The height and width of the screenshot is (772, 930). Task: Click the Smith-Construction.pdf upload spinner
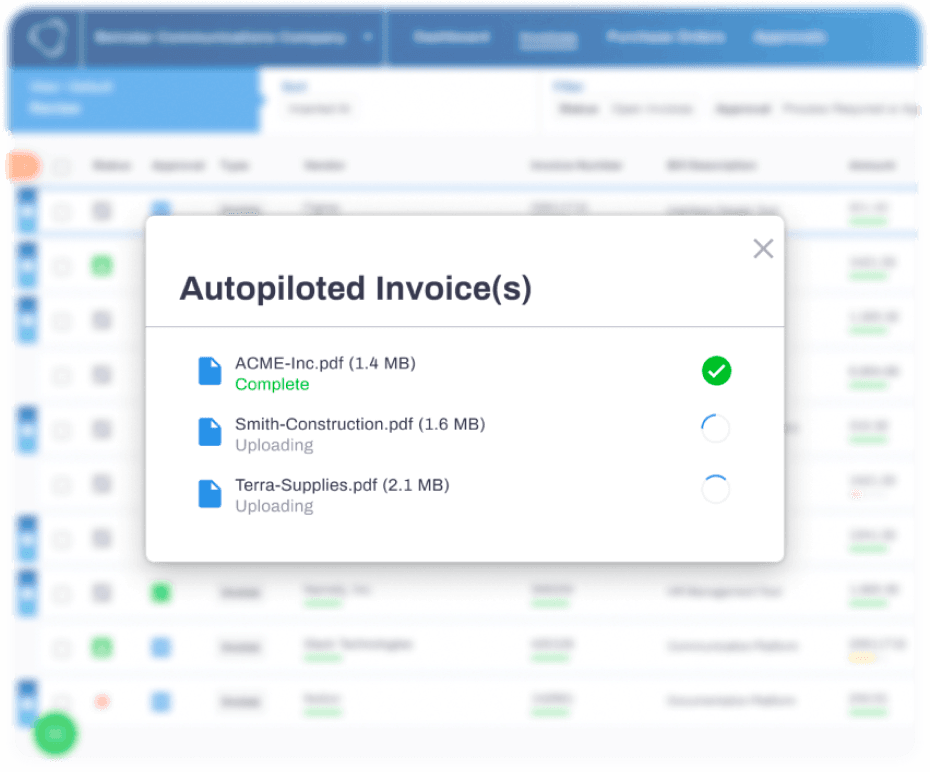[x=716, y=429]
